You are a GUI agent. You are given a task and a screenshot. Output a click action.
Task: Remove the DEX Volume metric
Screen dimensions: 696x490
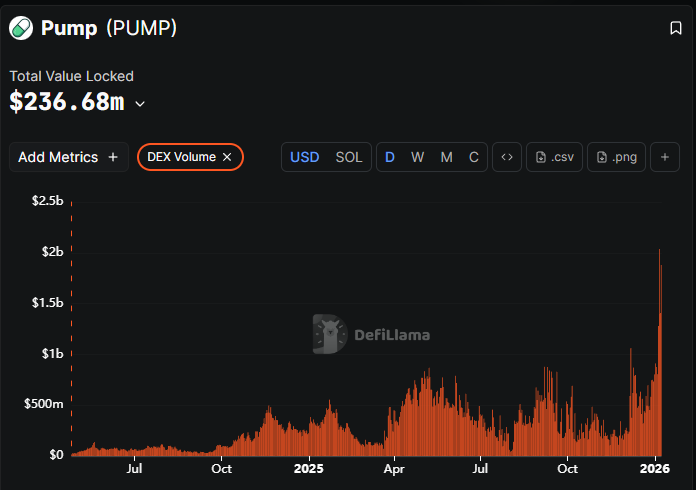227,157
